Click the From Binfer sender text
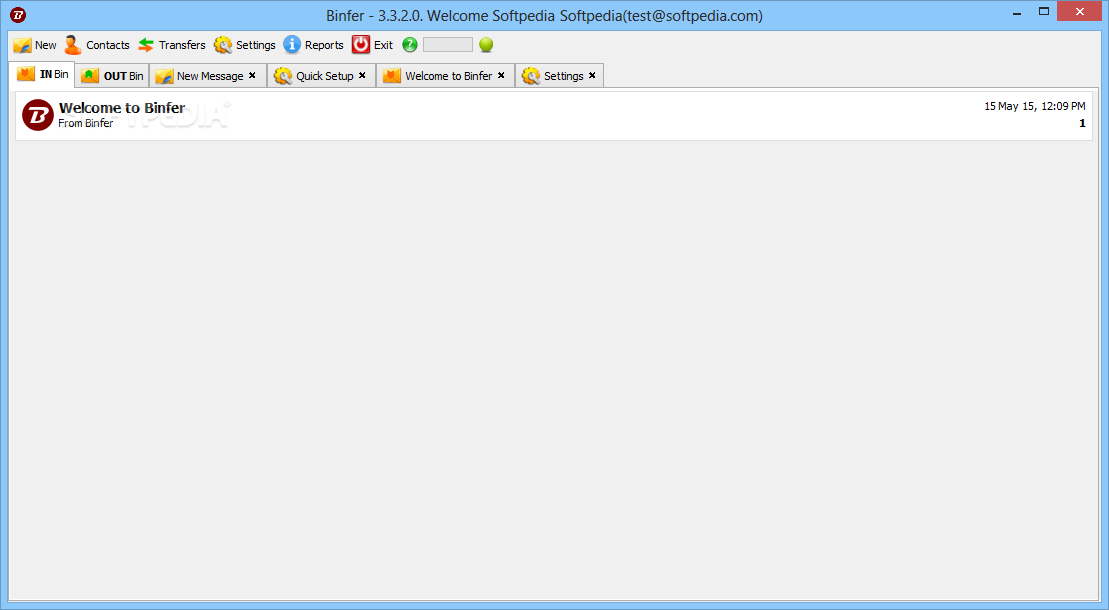Viewport: 1109px width, 610px height. coord(86,123)
